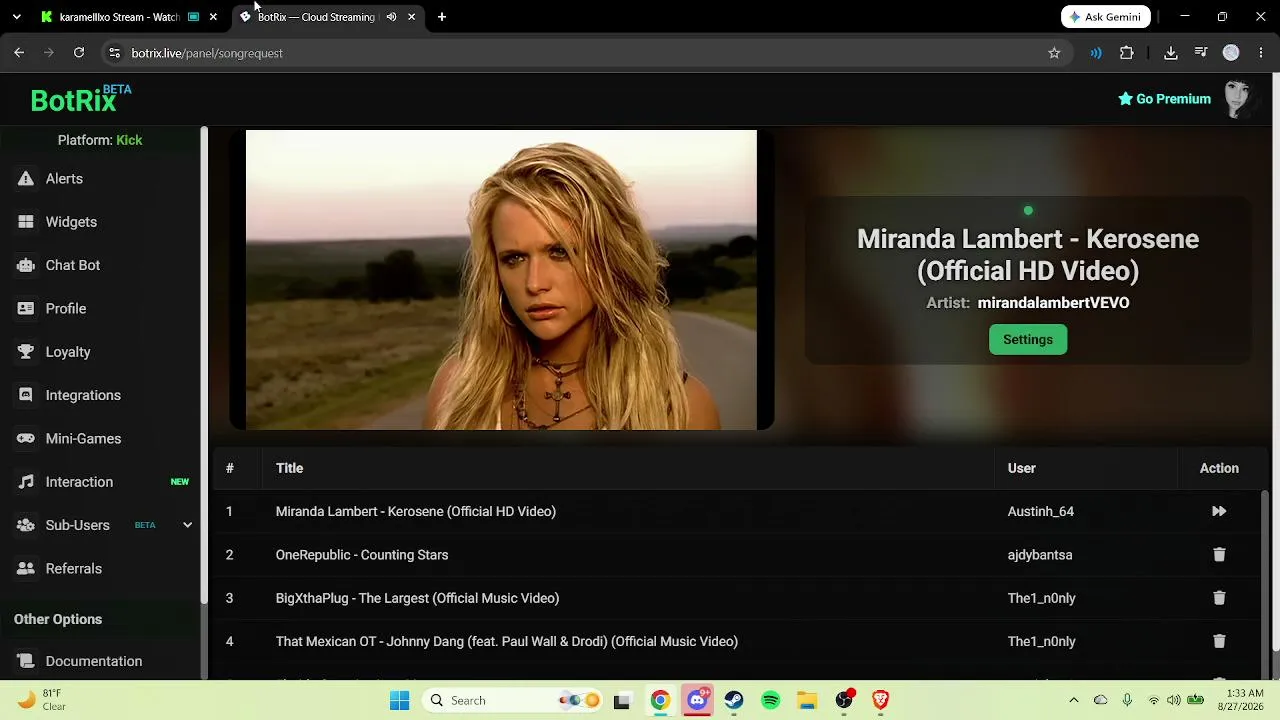This screenshot has height=720, width=1280.
Task: Click the Mini-Games gamepad icon
Action: pyautogui.click(x=26, y=439)
